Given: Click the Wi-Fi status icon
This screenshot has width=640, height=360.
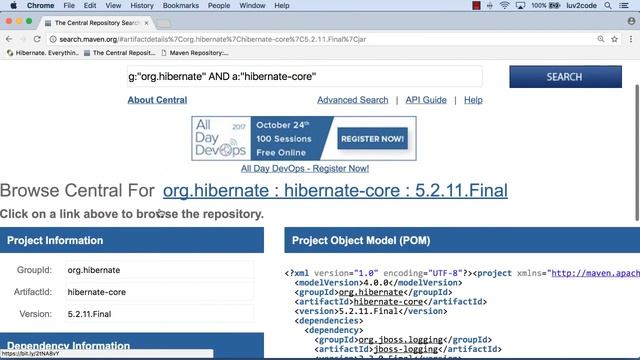Looking at the screenshot, I should [504, 5].
